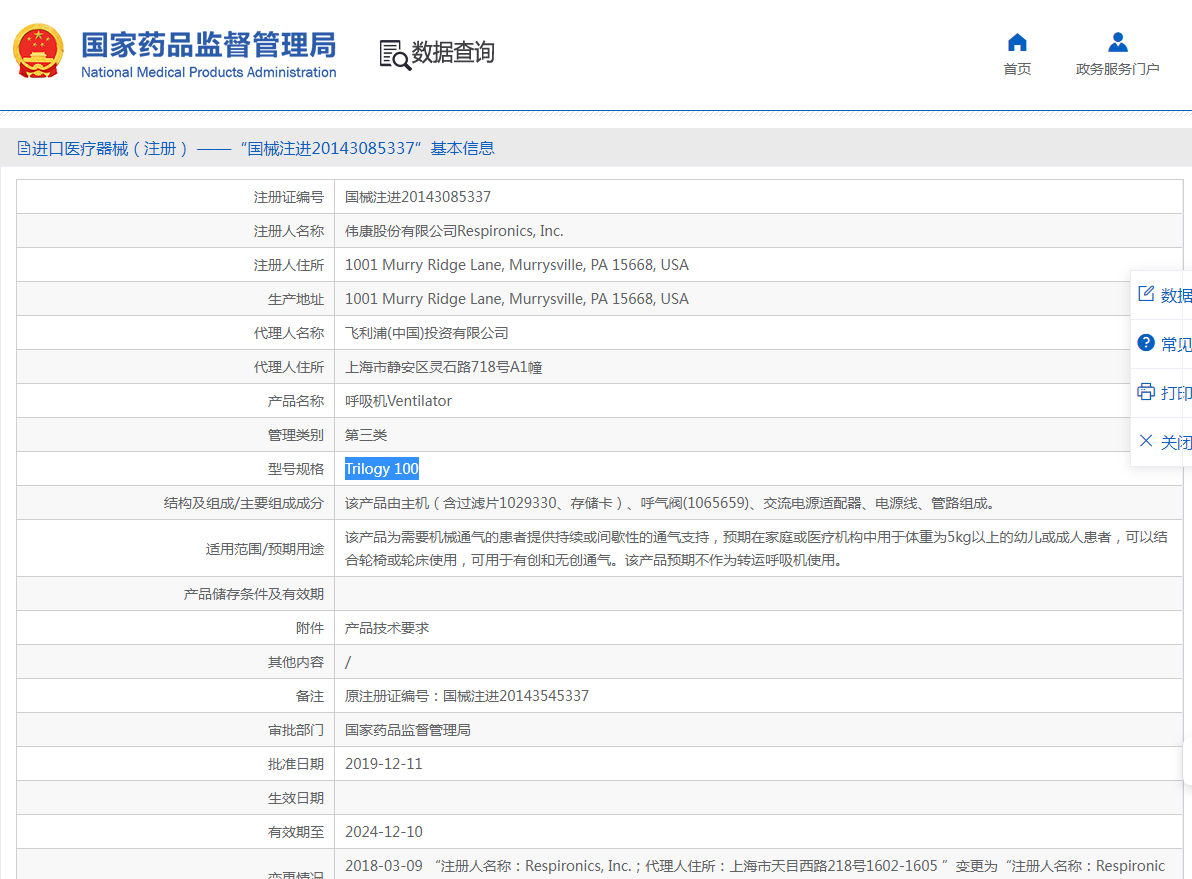Click agent name 飞利浦(中国)投资有限公司
The image size is (1192, 879).
coord(426,333)
